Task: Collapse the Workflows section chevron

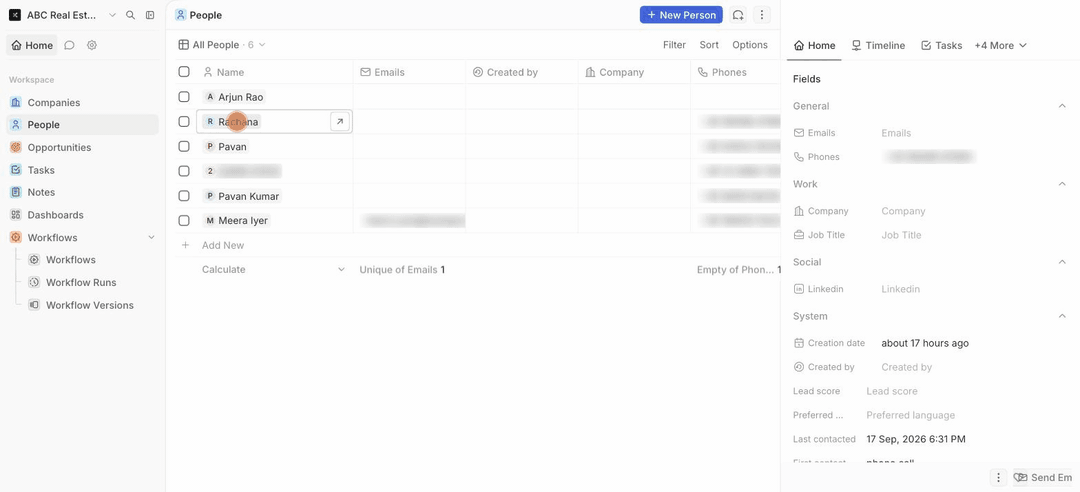Action: tap(152, 238)
